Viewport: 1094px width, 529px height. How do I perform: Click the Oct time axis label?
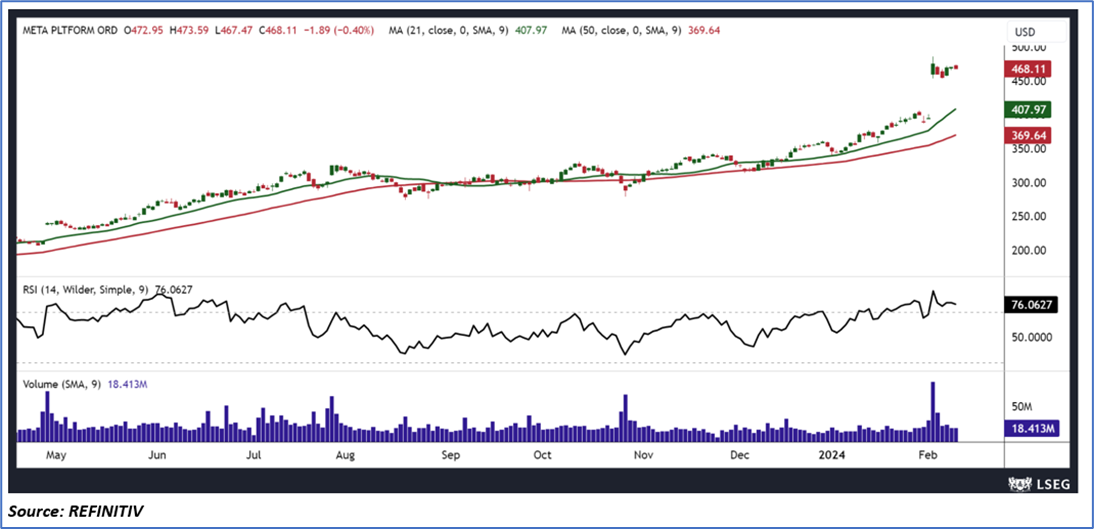(x=542, y=455)
